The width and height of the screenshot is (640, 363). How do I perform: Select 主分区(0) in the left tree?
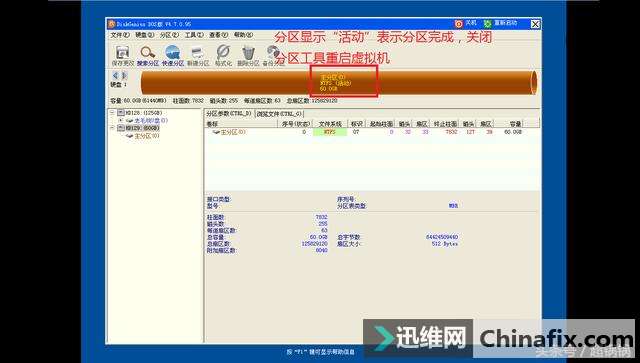pyautogui.click(x=147, y=136)
